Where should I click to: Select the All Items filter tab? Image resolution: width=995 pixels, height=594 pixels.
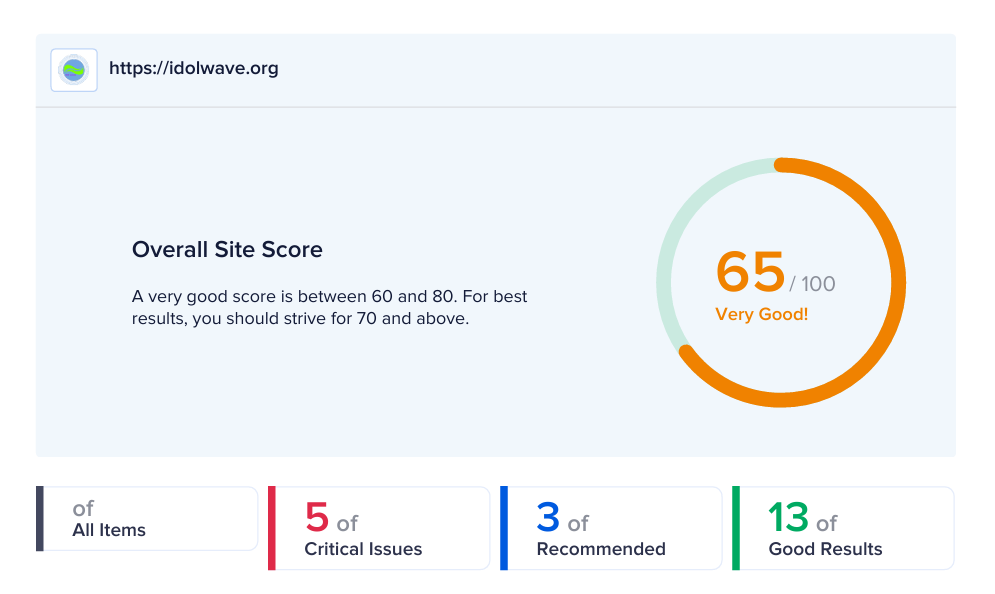147,518
